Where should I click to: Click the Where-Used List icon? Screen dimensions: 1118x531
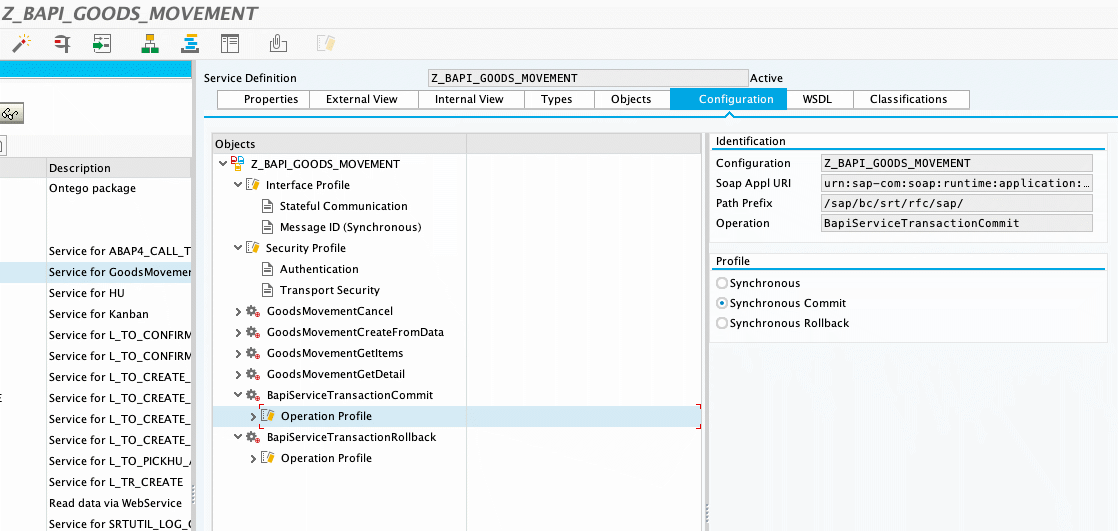click(x=62, y=43)
